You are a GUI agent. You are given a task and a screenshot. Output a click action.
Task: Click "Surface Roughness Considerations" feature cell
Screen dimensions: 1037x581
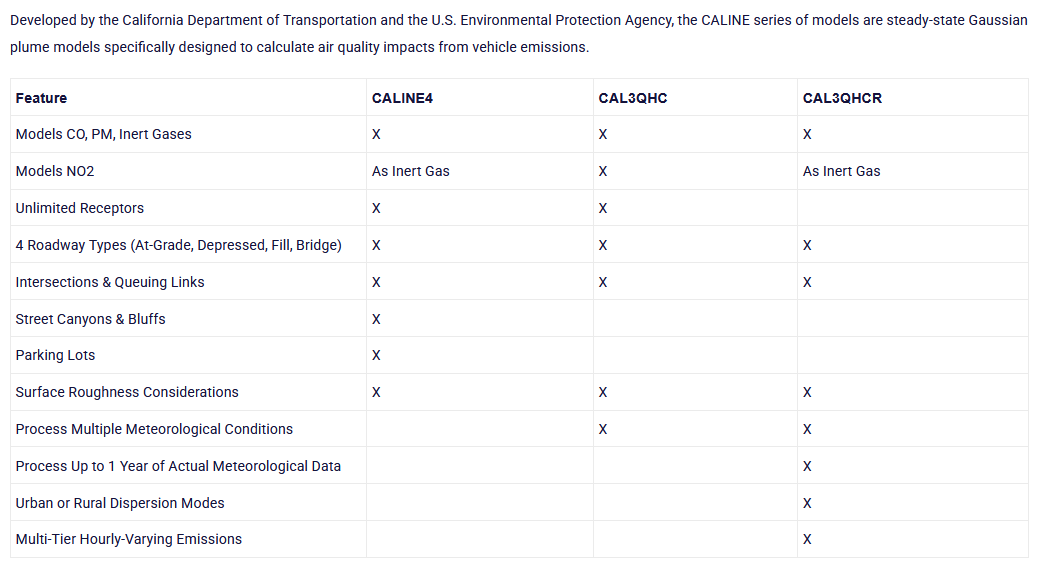click(127, 392)
